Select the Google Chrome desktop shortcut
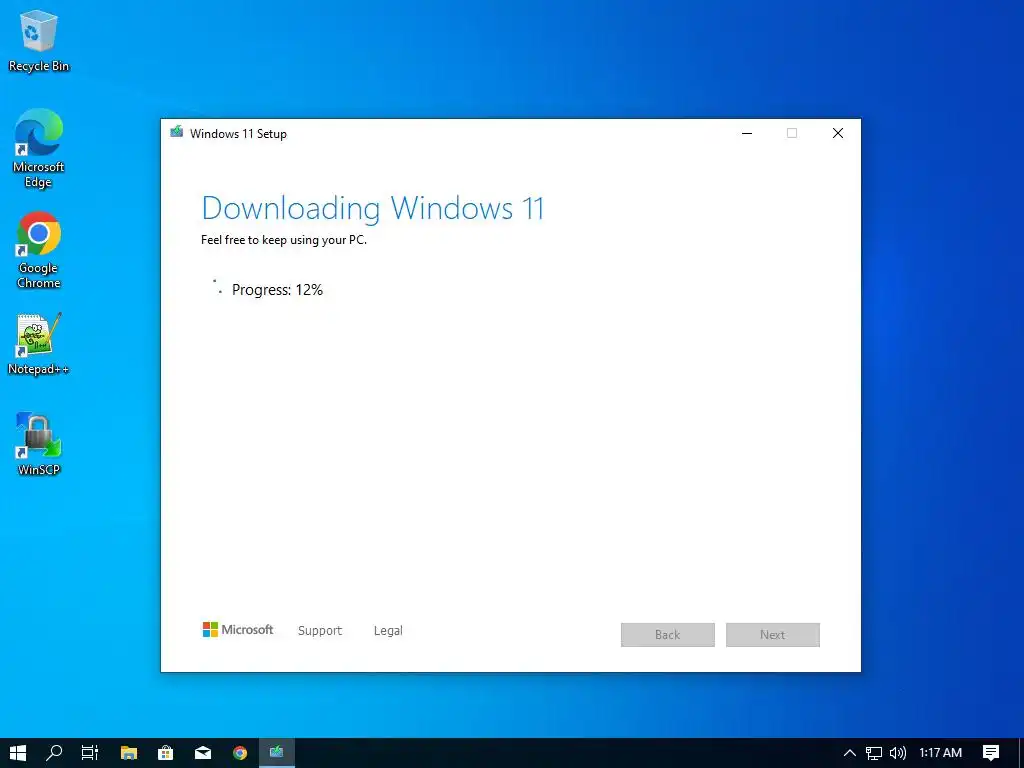The width and height of the screenshot is (1024, 768). click(x=39, y=249)
